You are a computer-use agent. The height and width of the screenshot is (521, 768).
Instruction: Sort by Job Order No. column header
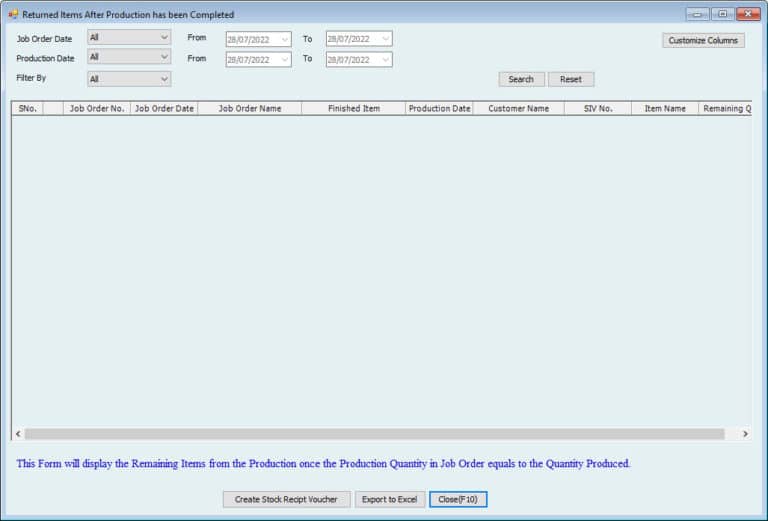pos(97,108)
